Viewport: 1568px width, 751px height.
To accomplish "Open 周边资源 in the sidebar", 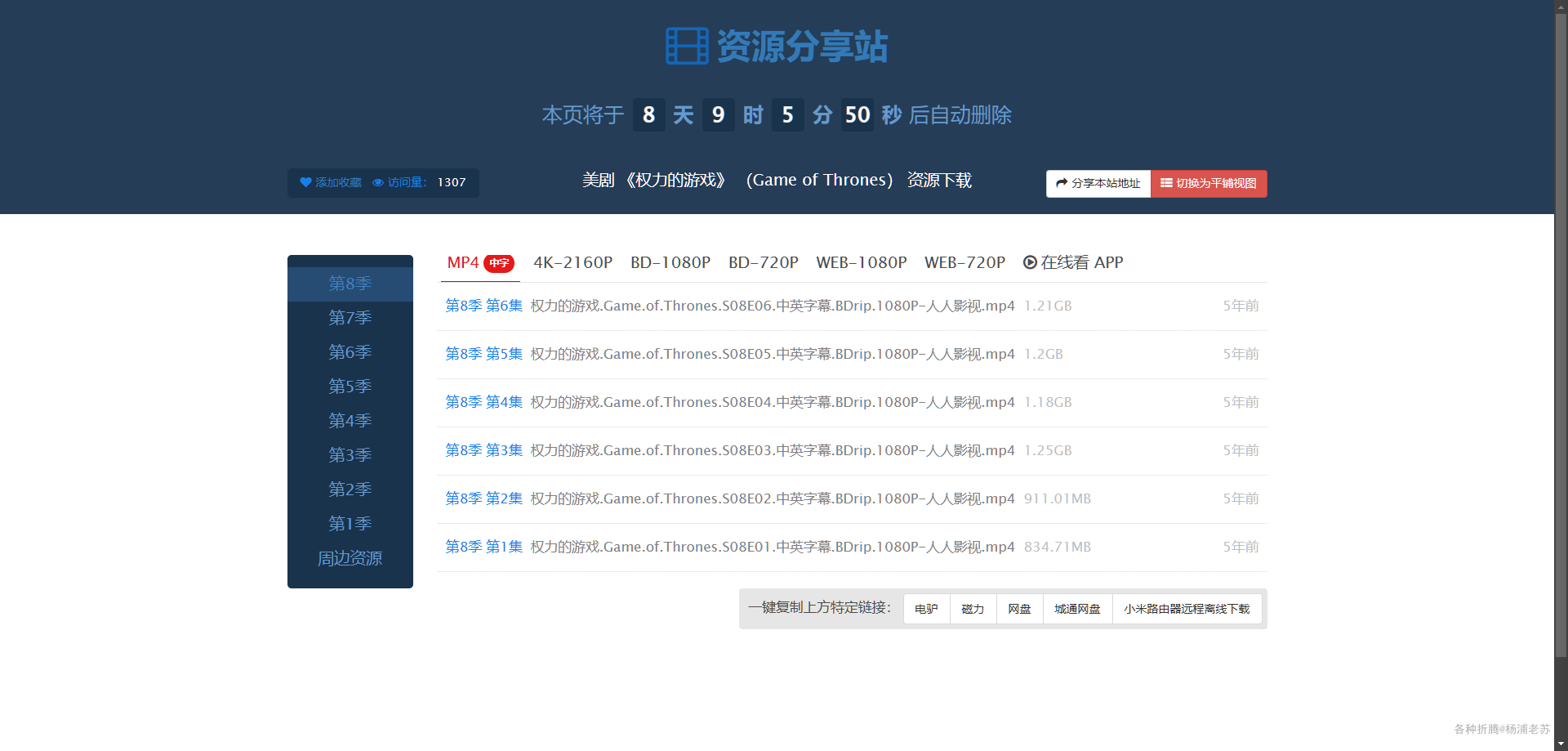I will 350,558.
